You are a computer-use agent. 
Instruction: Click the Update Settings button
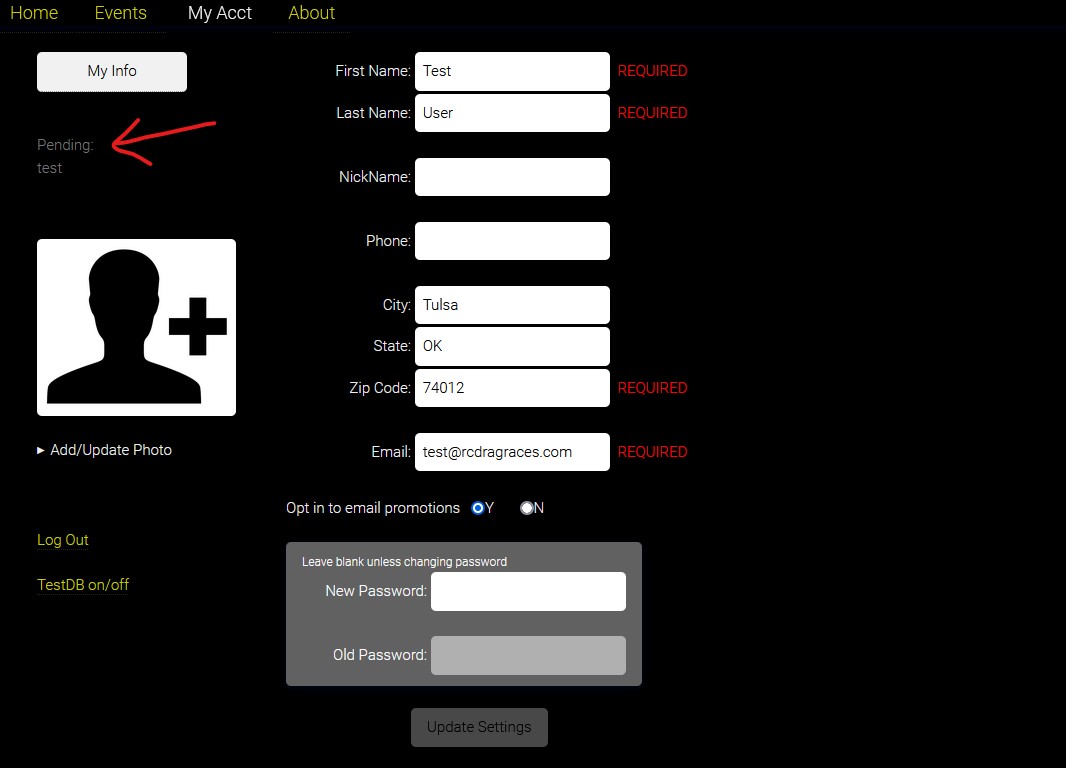479,727
